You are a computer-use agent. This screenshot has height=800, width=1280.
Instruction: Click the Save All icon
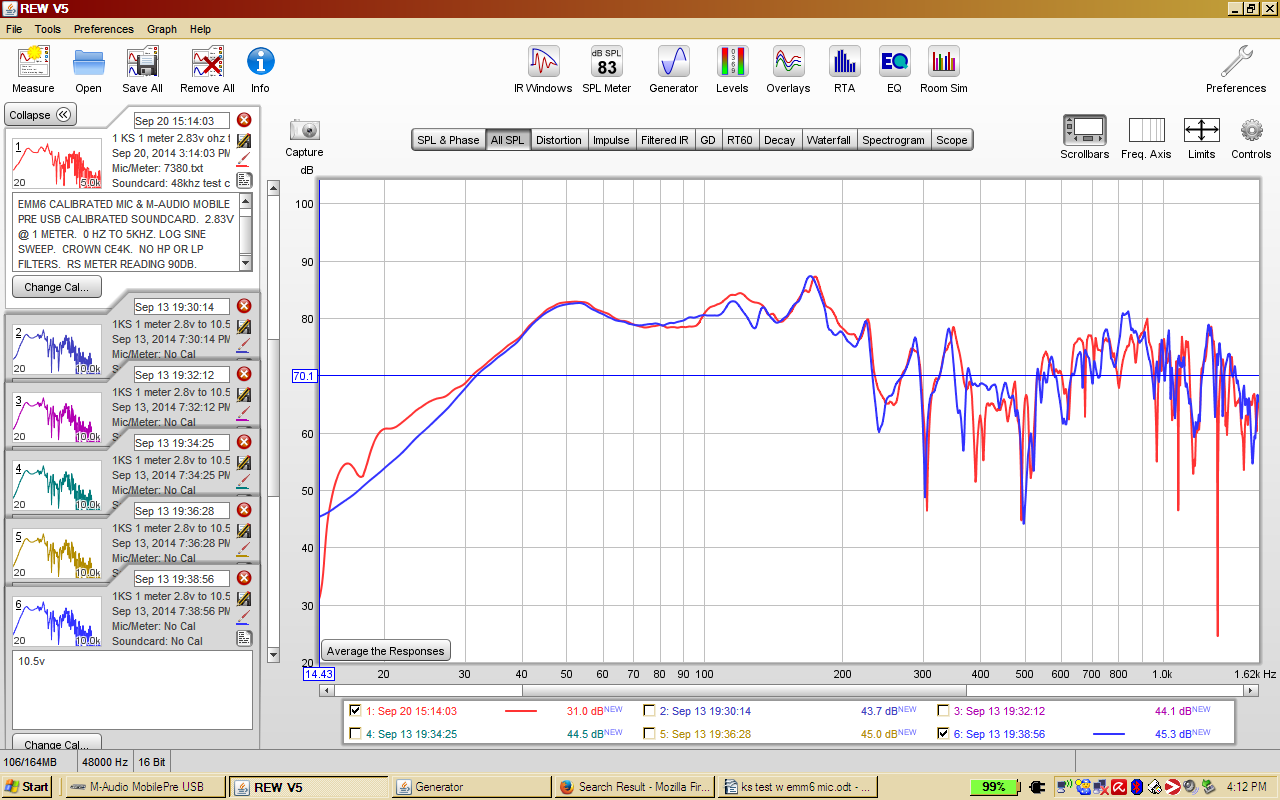coord(143,62)
